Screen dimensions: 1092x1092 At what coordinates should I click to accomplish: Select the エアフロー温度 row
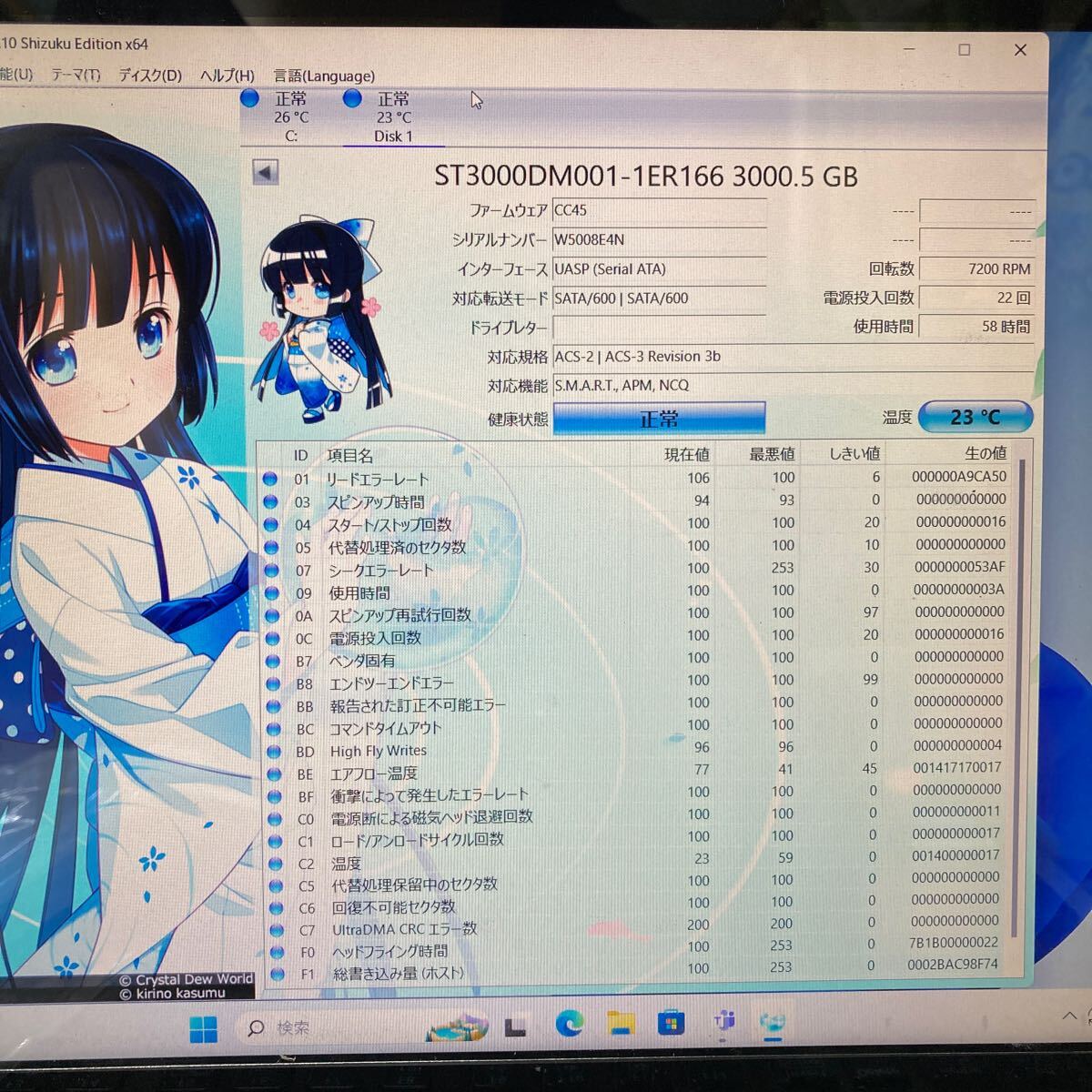coord(635,772)
